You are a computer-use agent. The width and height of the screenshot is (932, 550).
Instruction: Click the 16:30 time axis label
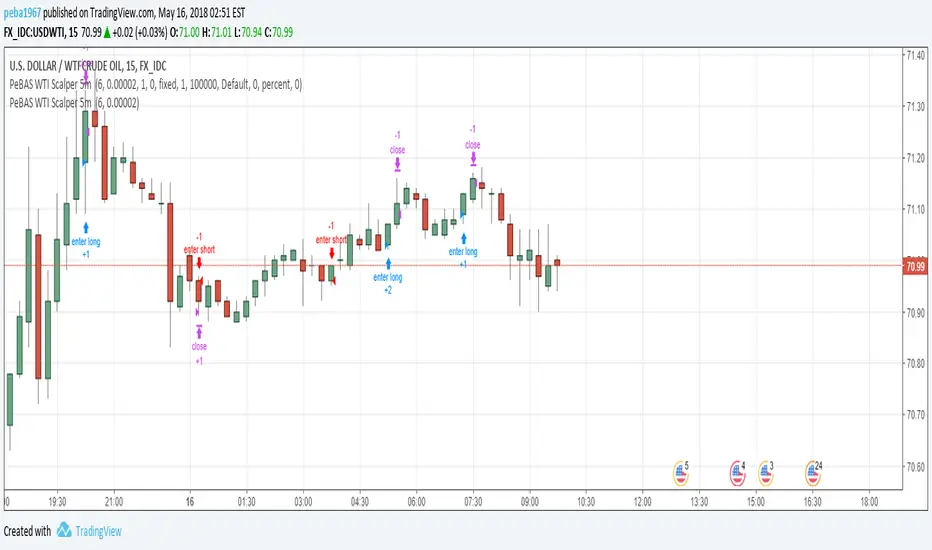[813, 502]
